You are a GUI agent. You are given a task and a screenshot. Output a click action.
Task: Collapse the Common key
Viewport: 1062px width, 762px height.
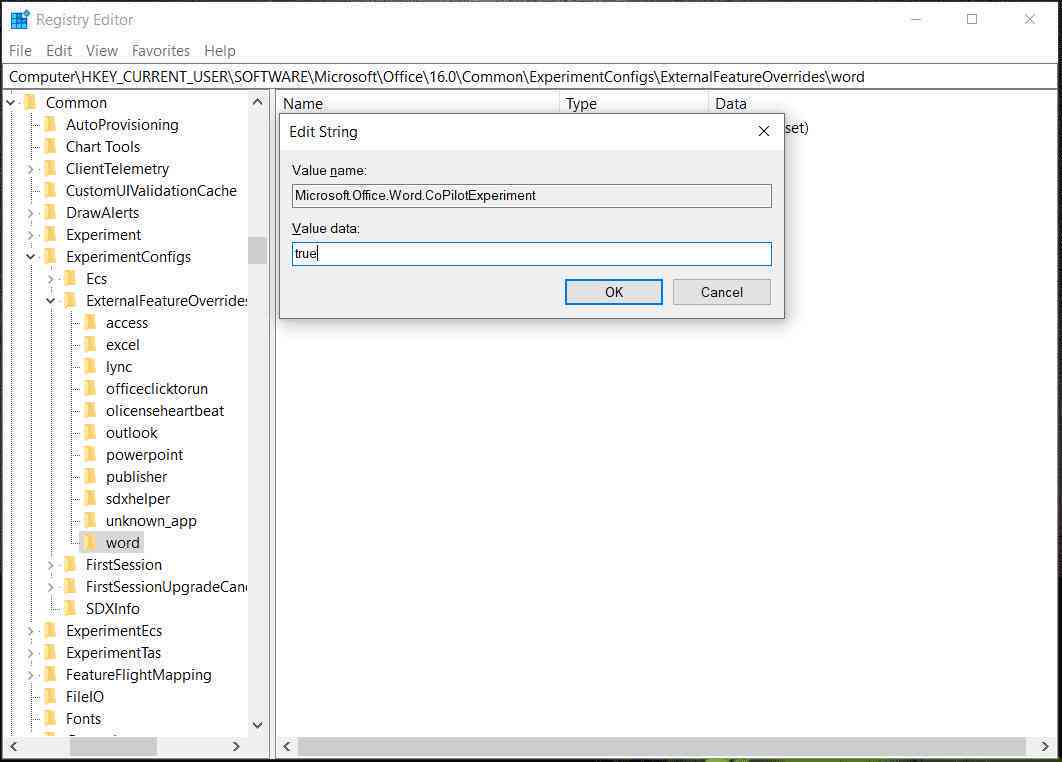pos(11,103)
